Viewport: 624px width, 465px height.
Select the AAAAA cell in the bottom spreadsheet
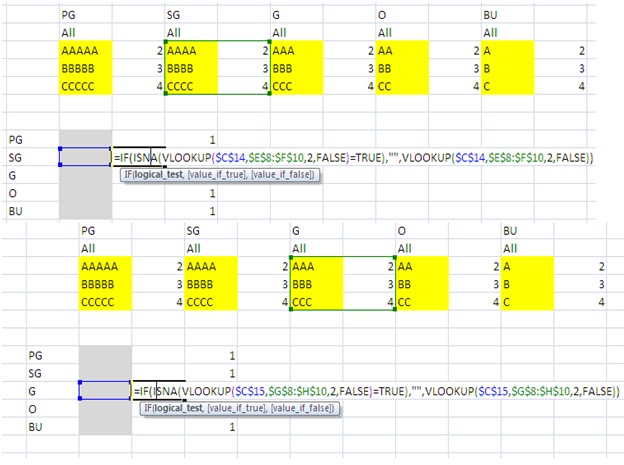pos(105,266)
